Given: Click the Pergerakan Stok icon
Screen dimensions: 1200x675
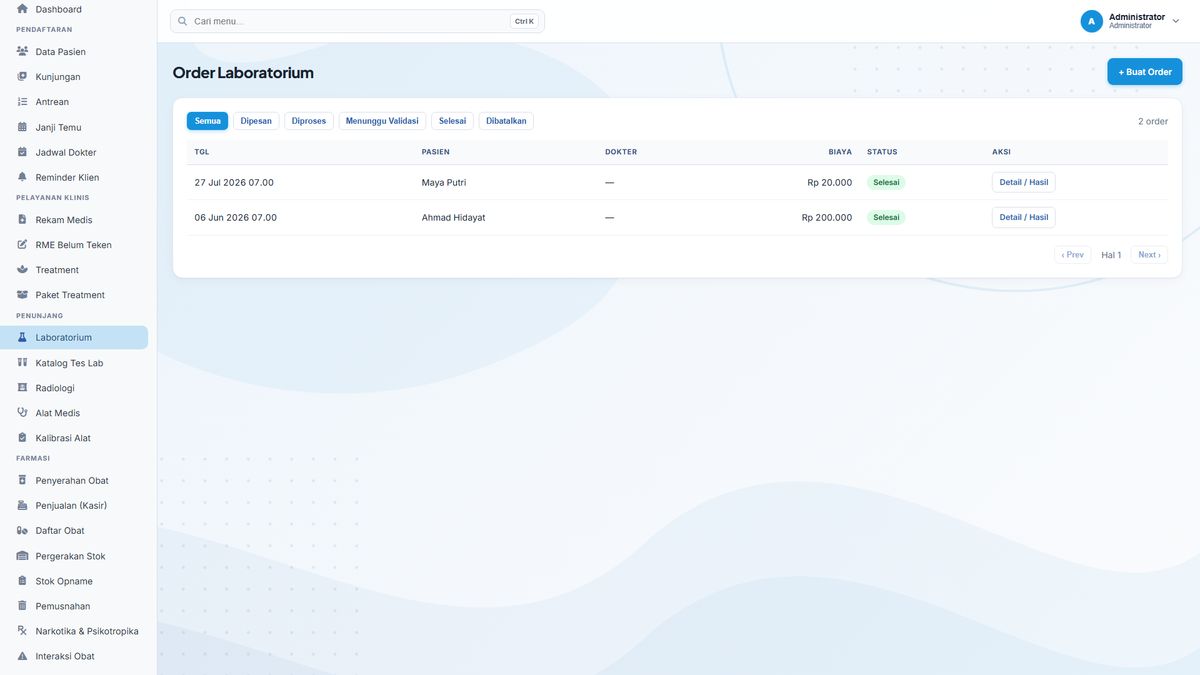Looking at the screenshot, I should tap(22, 555).
